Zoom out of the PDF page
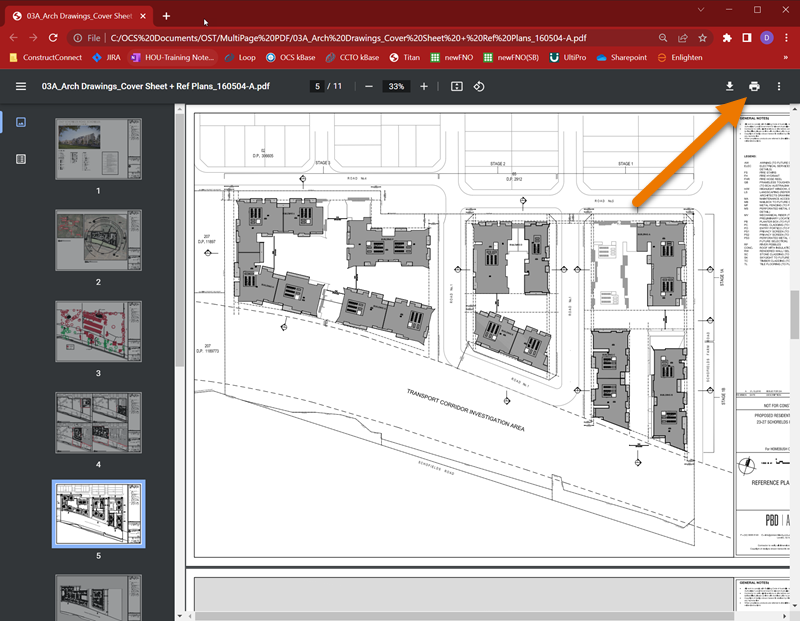The image size is (800, 621). click(x=369, y=86)
